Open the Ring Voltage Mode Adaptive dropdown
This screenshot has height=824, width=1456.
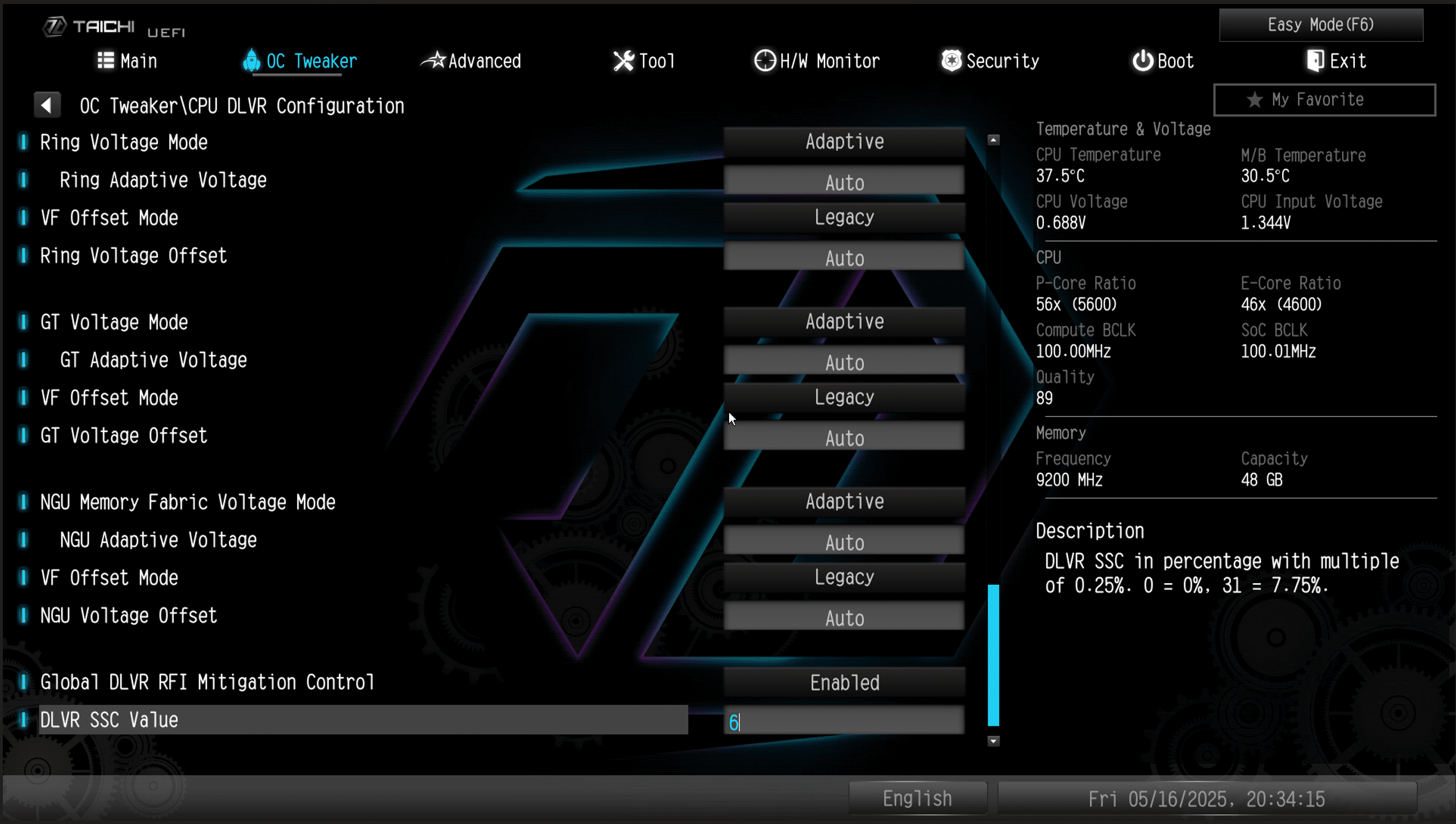coord(844,142)
